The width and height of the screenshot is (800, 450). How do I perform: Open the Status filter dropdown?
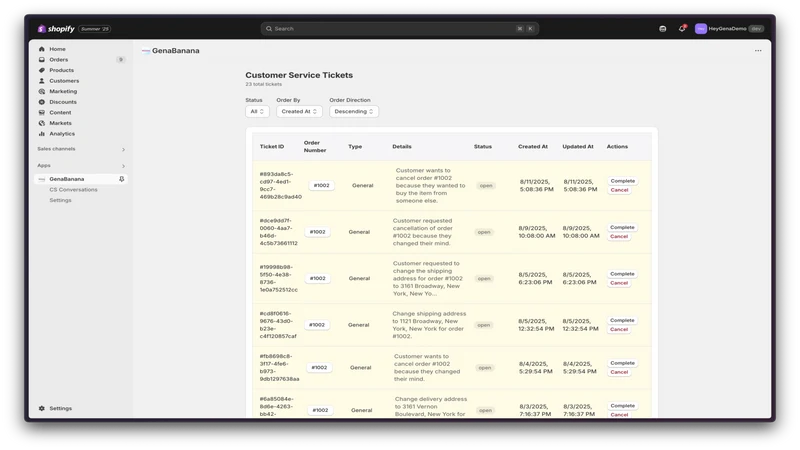[x=257, y=111]
